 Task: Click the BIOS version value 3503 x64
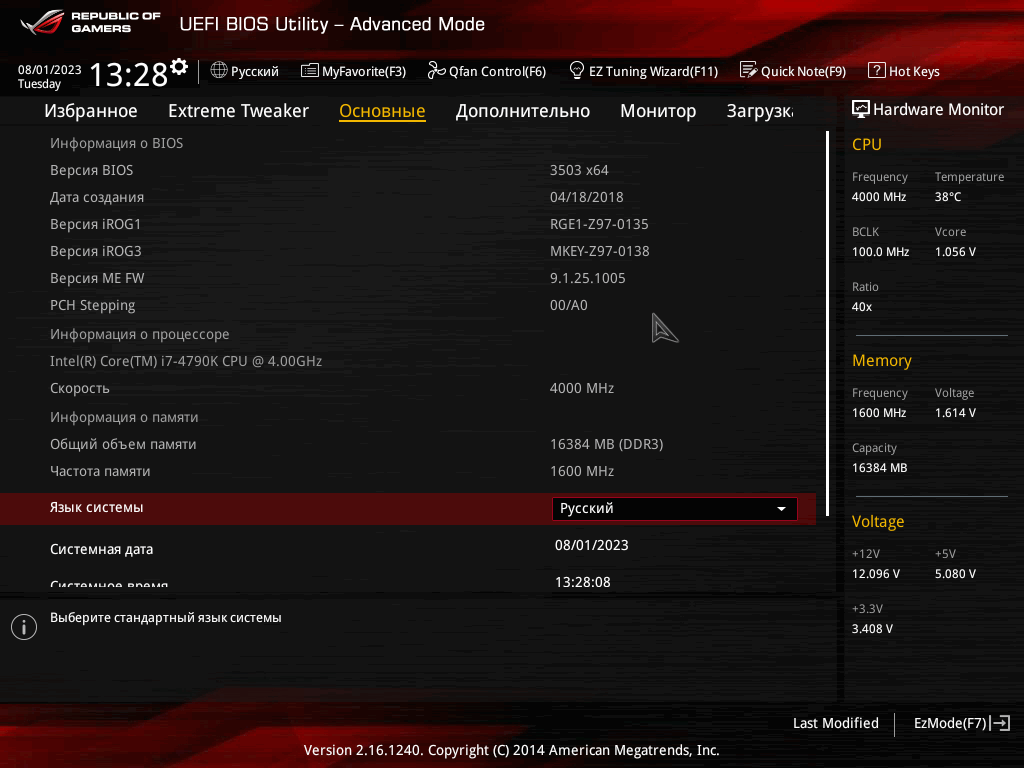point(579,170)
